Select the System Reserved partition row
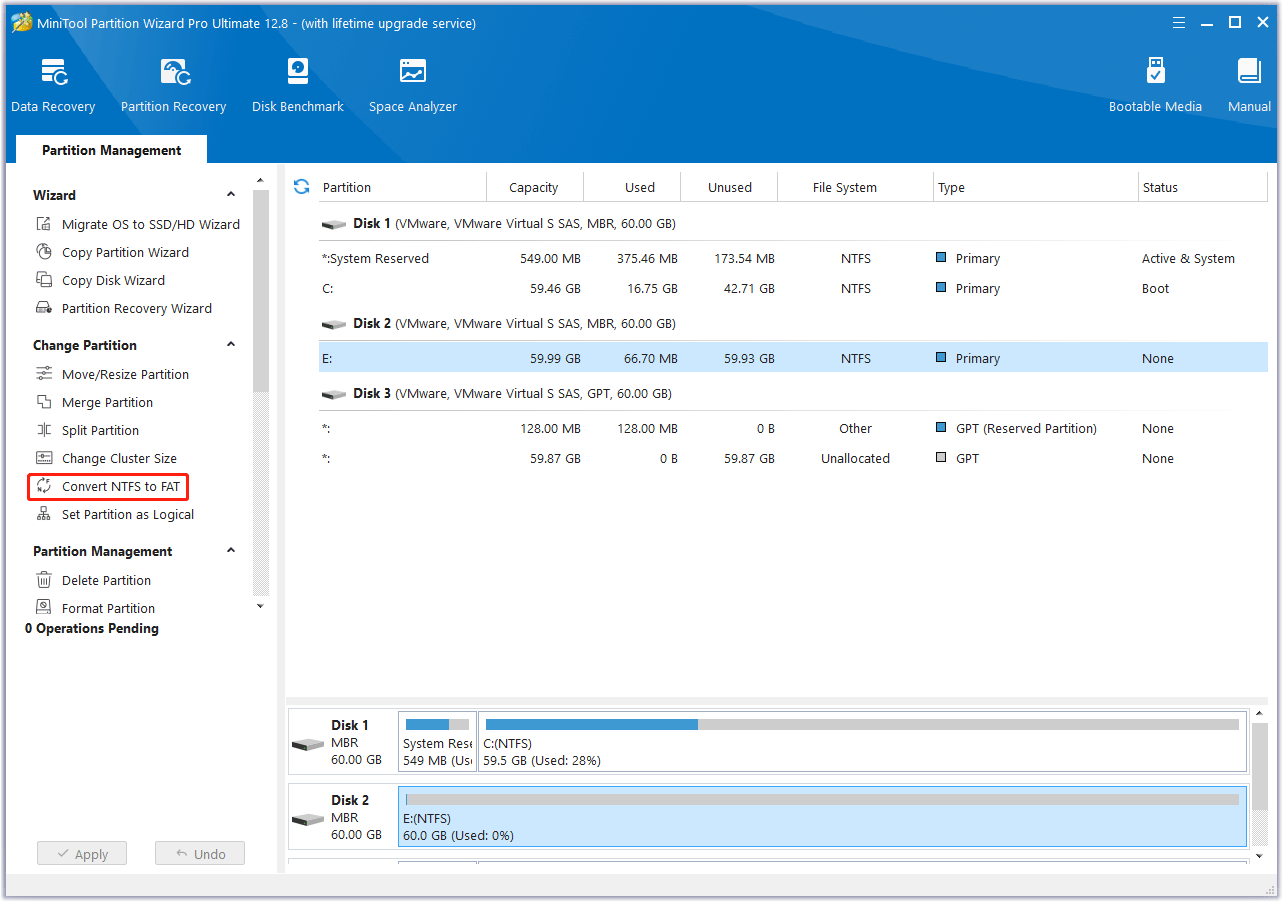Viewport: 1282px width, 902px height. [x=793, y=258]
